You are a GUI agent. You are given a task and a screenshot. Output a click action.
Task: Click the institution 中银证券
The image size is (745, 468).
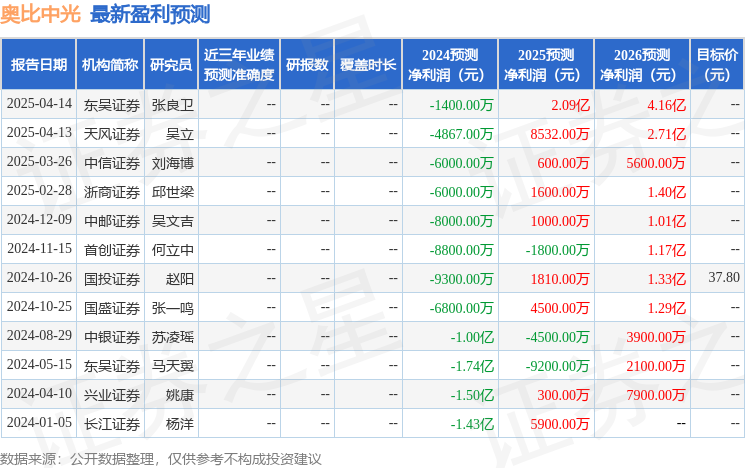[x=112, y=337]
